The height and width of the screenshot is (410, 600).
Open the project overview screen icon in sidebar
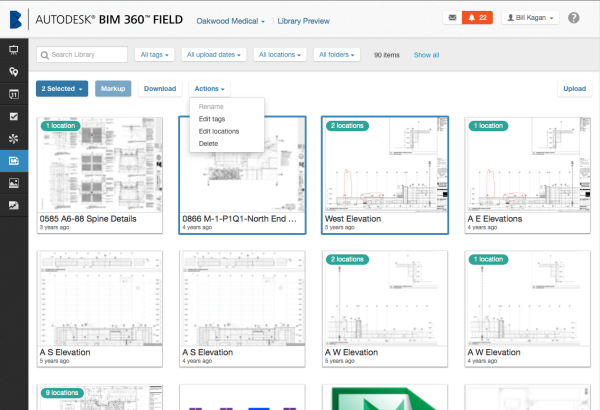pos(14,49)
